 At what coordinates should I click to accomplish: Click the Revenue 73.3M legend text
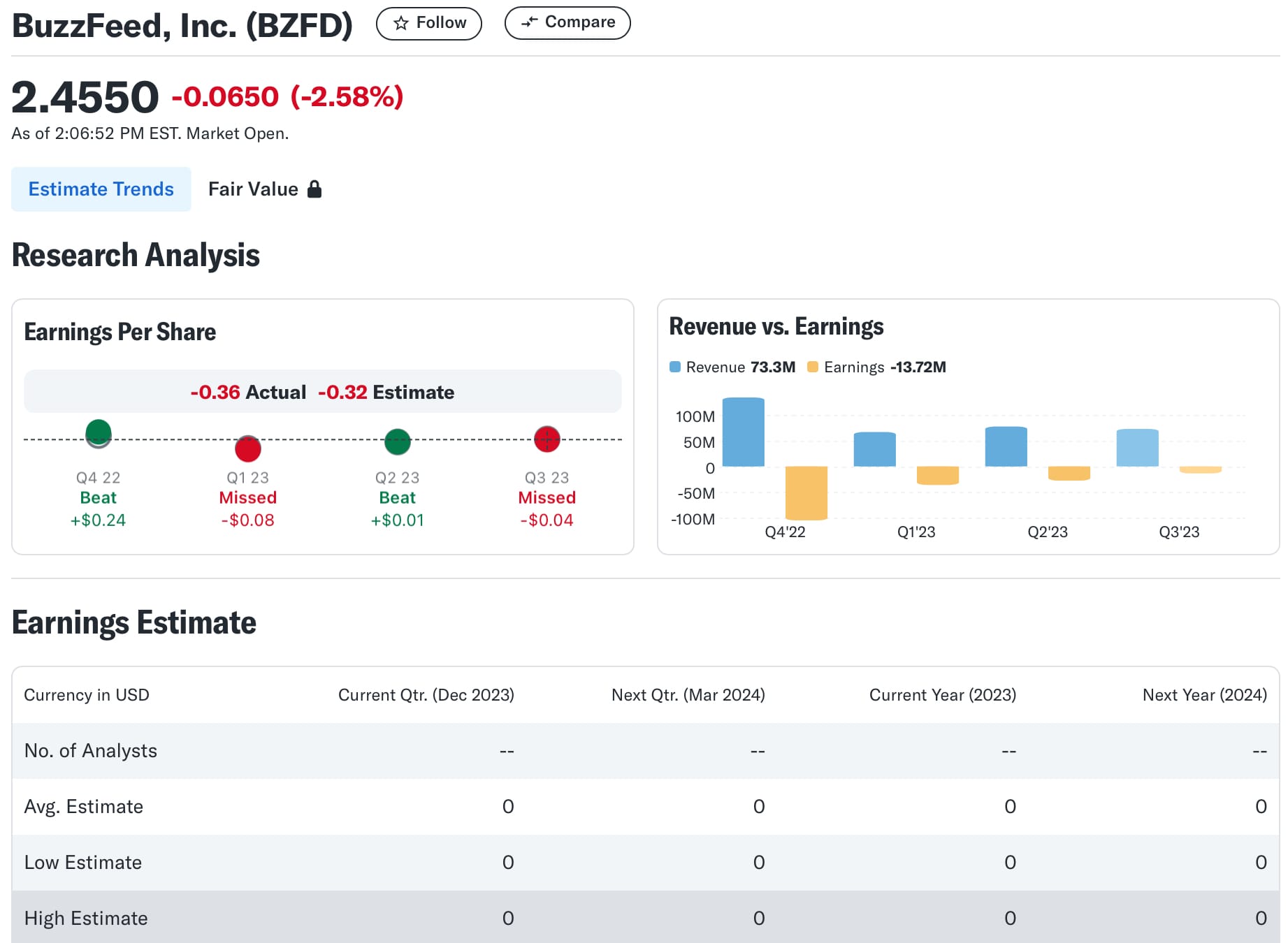point(741,367)
